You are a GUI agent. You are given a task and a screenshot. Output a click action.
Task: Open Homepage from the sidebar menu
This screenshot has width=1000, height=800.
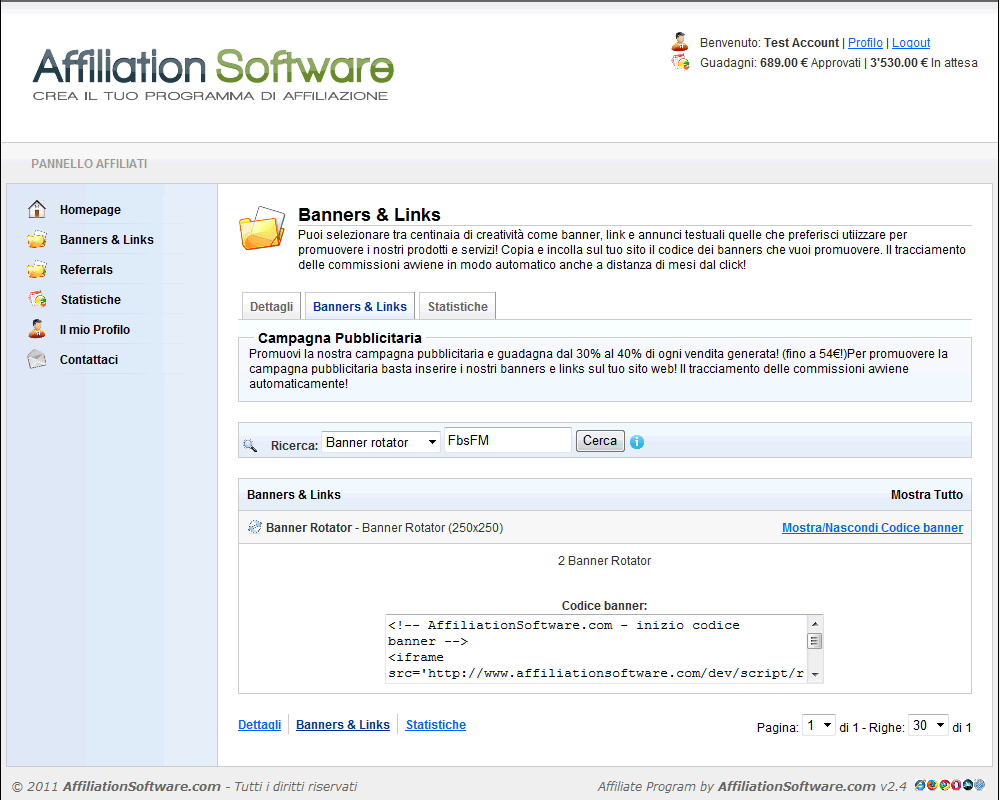[90, 209]
